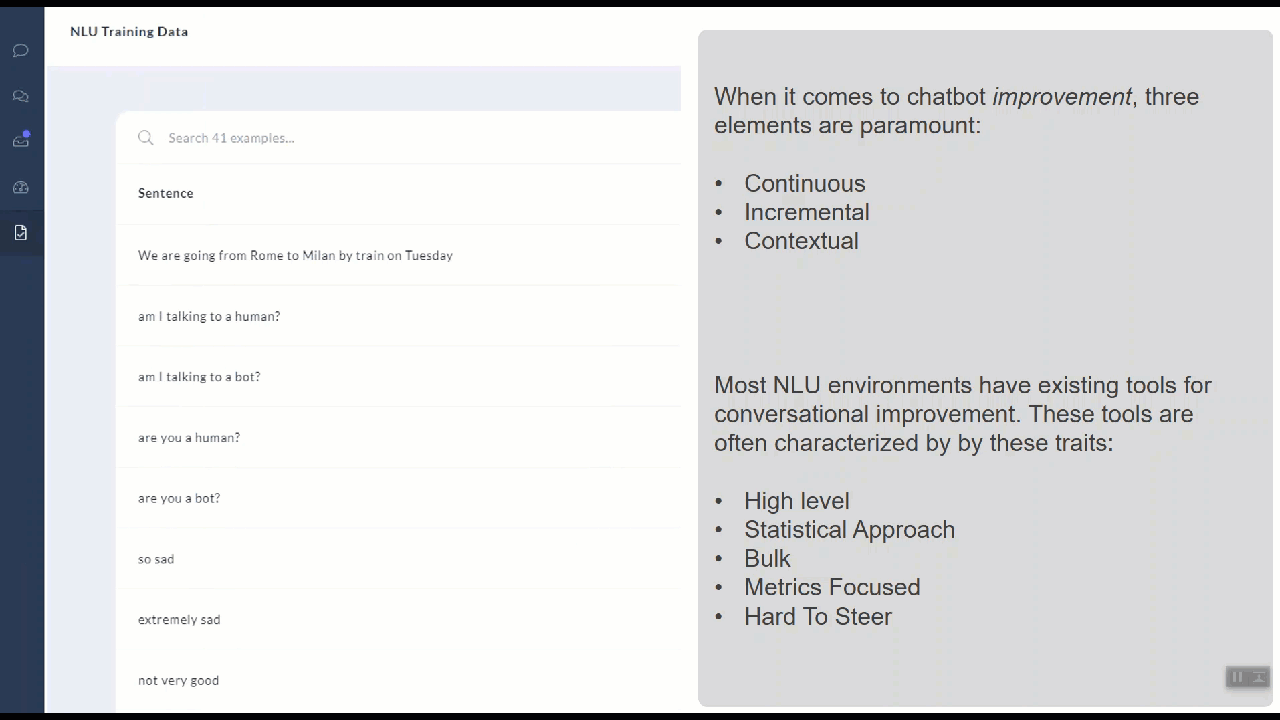Select 'am I talking to a bot?' example
This screenshot has height=720, width=1280.
[199, 377]
